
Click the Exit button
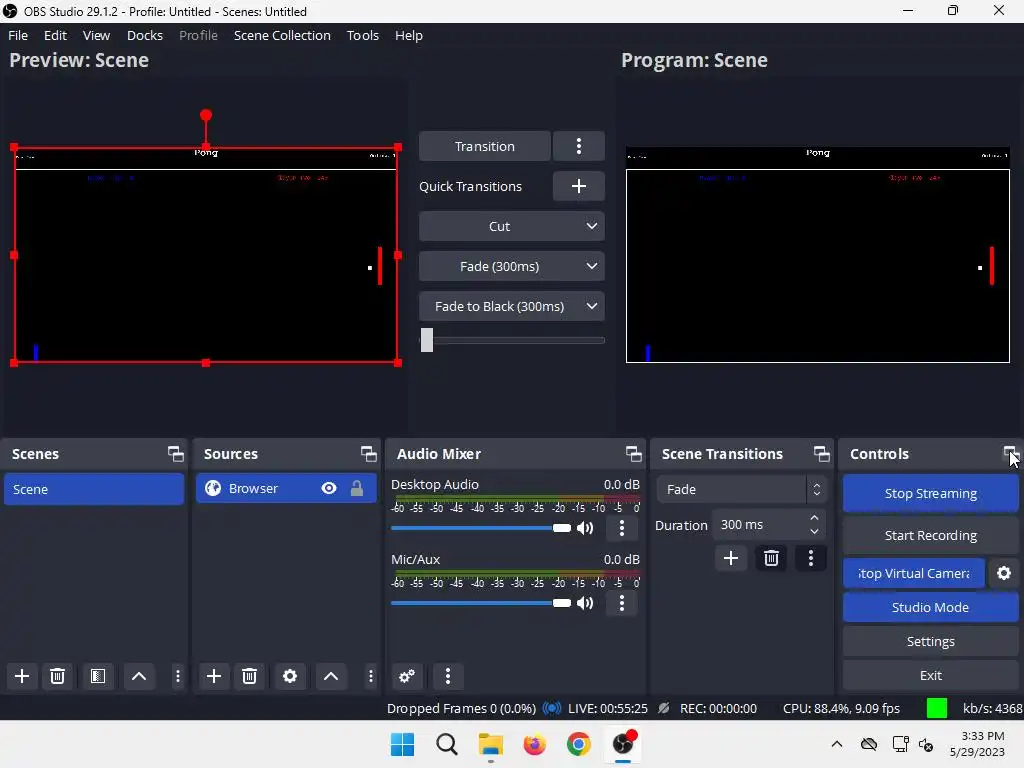pyautogui.click(x=930, y=675)
